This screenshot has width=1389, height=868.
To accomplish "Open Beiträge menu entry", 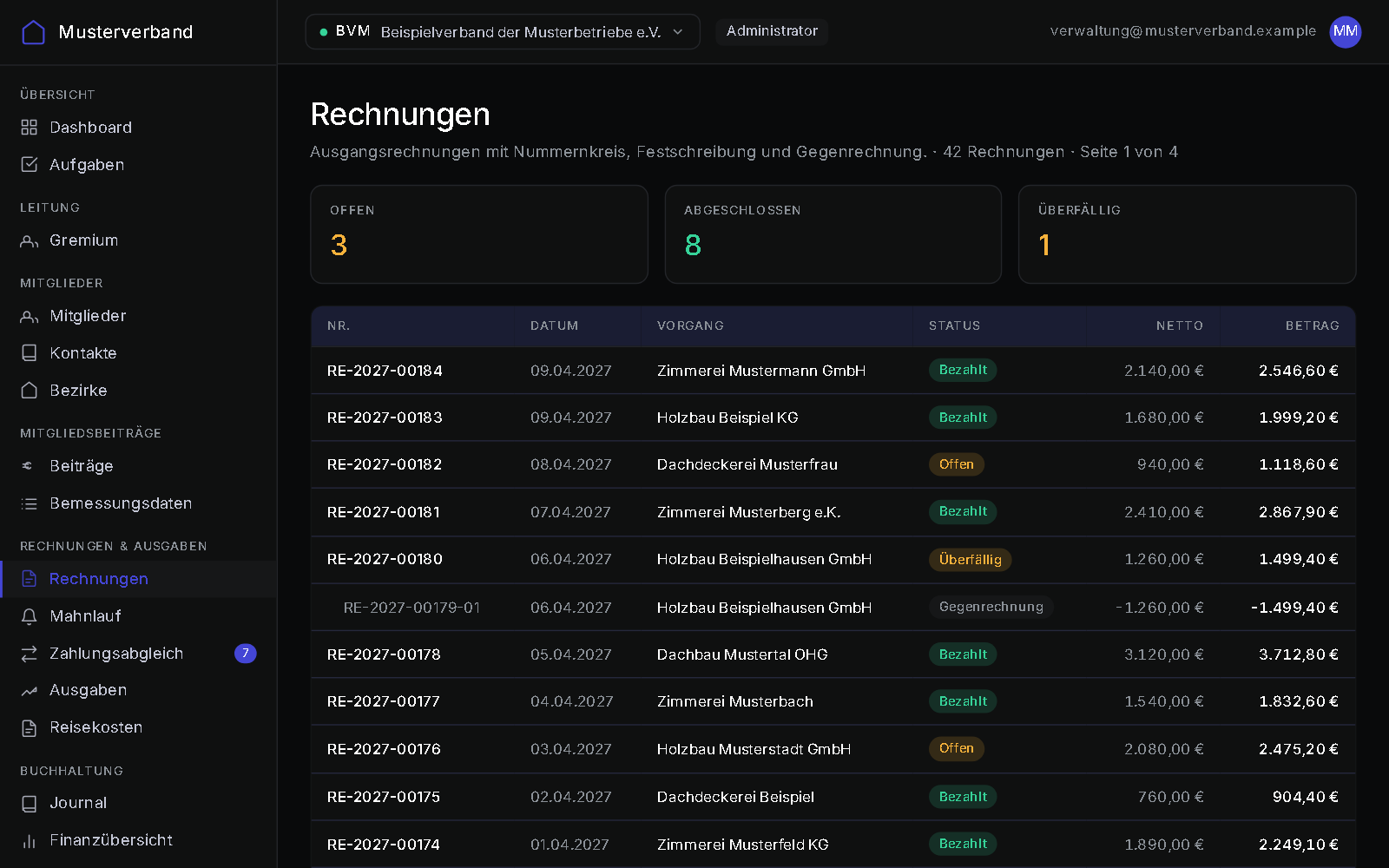I will 139,466.
